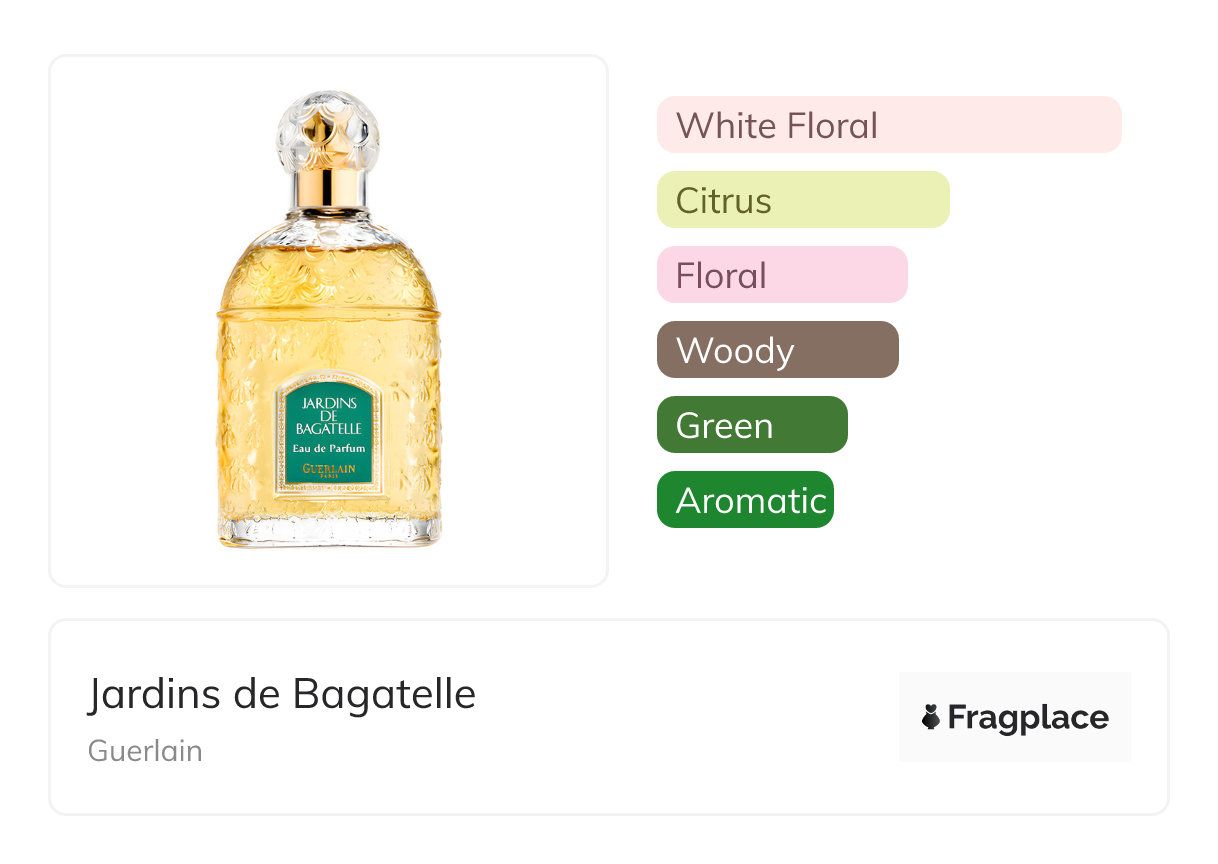Click the Aromatic accord bar
The width and height of the screenshot is (1218, 864).
[744, 500]
